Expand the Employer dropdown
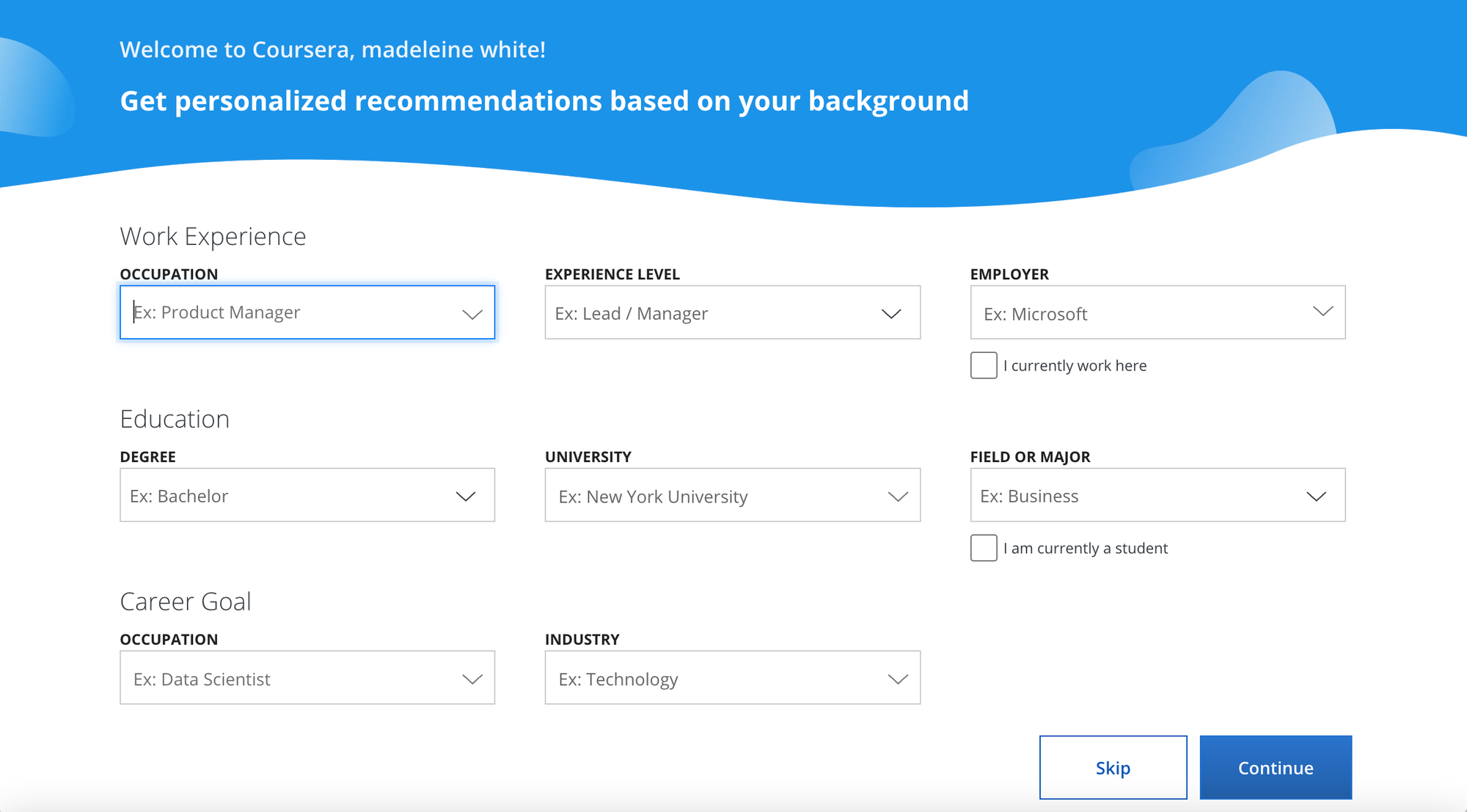 tap(1322, 311)
